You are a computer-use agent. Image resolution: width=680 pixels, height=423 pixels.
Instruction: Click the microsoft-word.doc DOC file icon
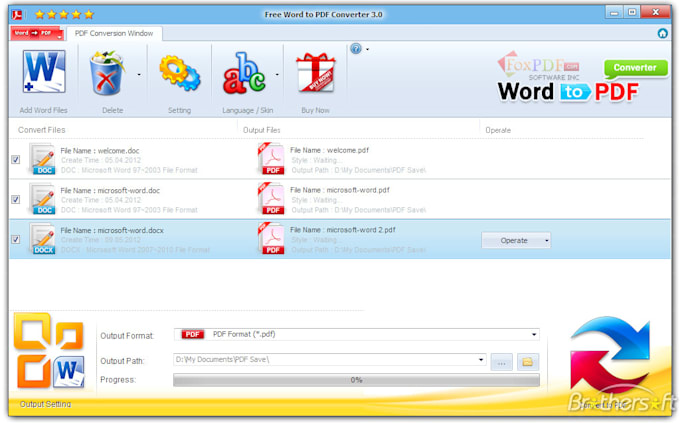[42, 199]
